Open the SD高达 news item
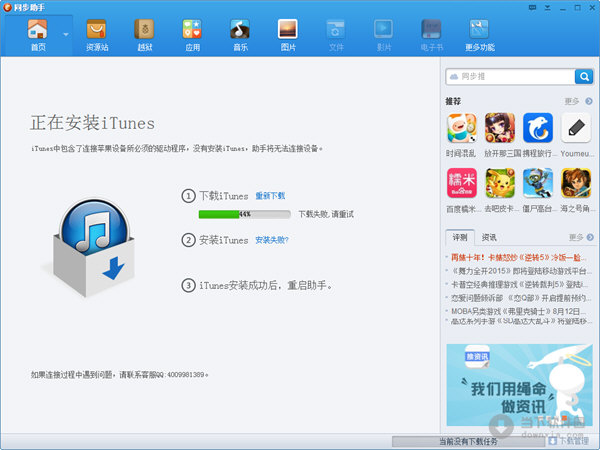This screenshot has width=600, height=450. pyautogui.click(x=521, y=321)
